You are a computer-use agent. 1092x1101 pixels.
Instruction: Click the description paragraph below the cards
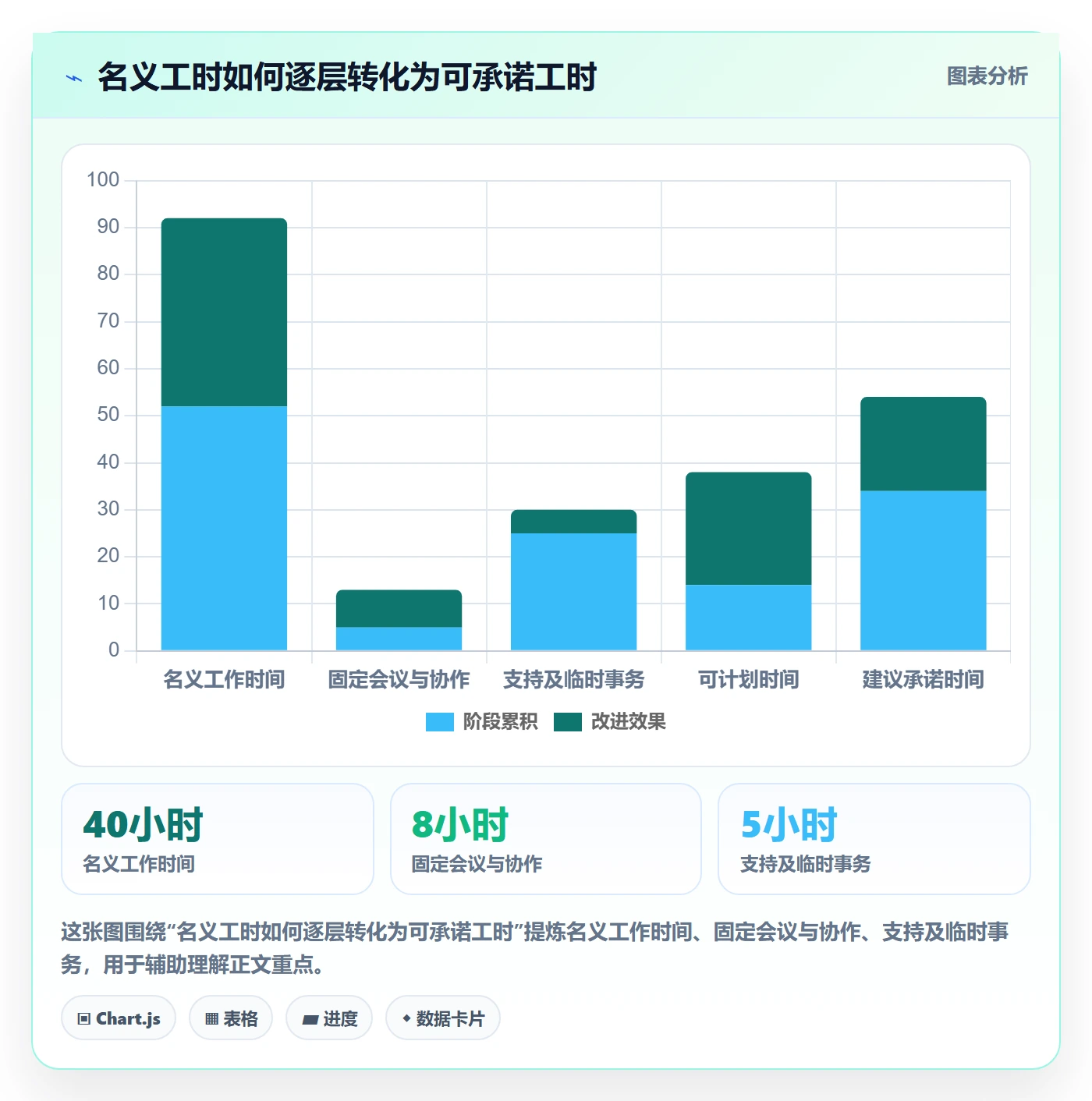click(x=535, y=948)
